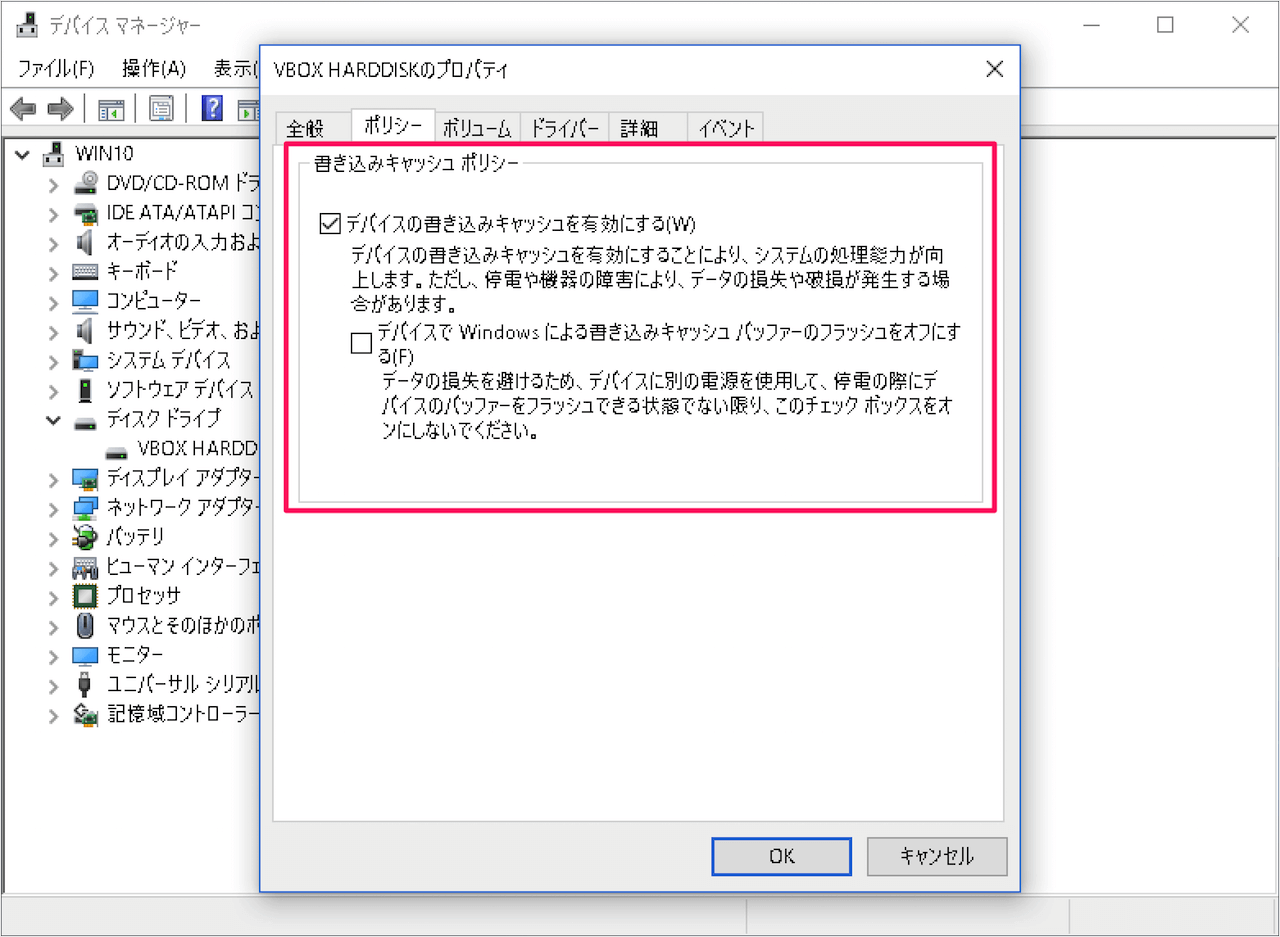1280x937 pixels.
Task: Click the audio input (オーディオの入力) speaker icon
Action: tap(86, 242)
